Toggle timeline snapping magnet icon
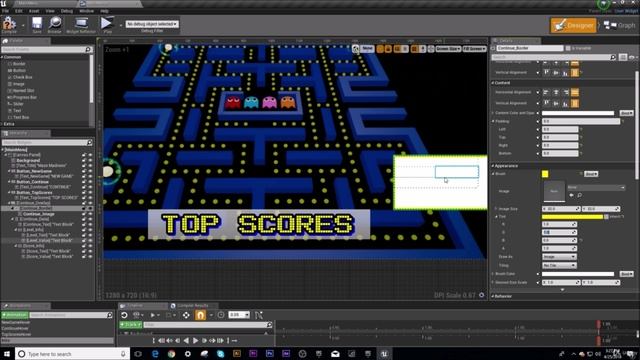Viewport: 640px width, 360px height. pos(200,315)
